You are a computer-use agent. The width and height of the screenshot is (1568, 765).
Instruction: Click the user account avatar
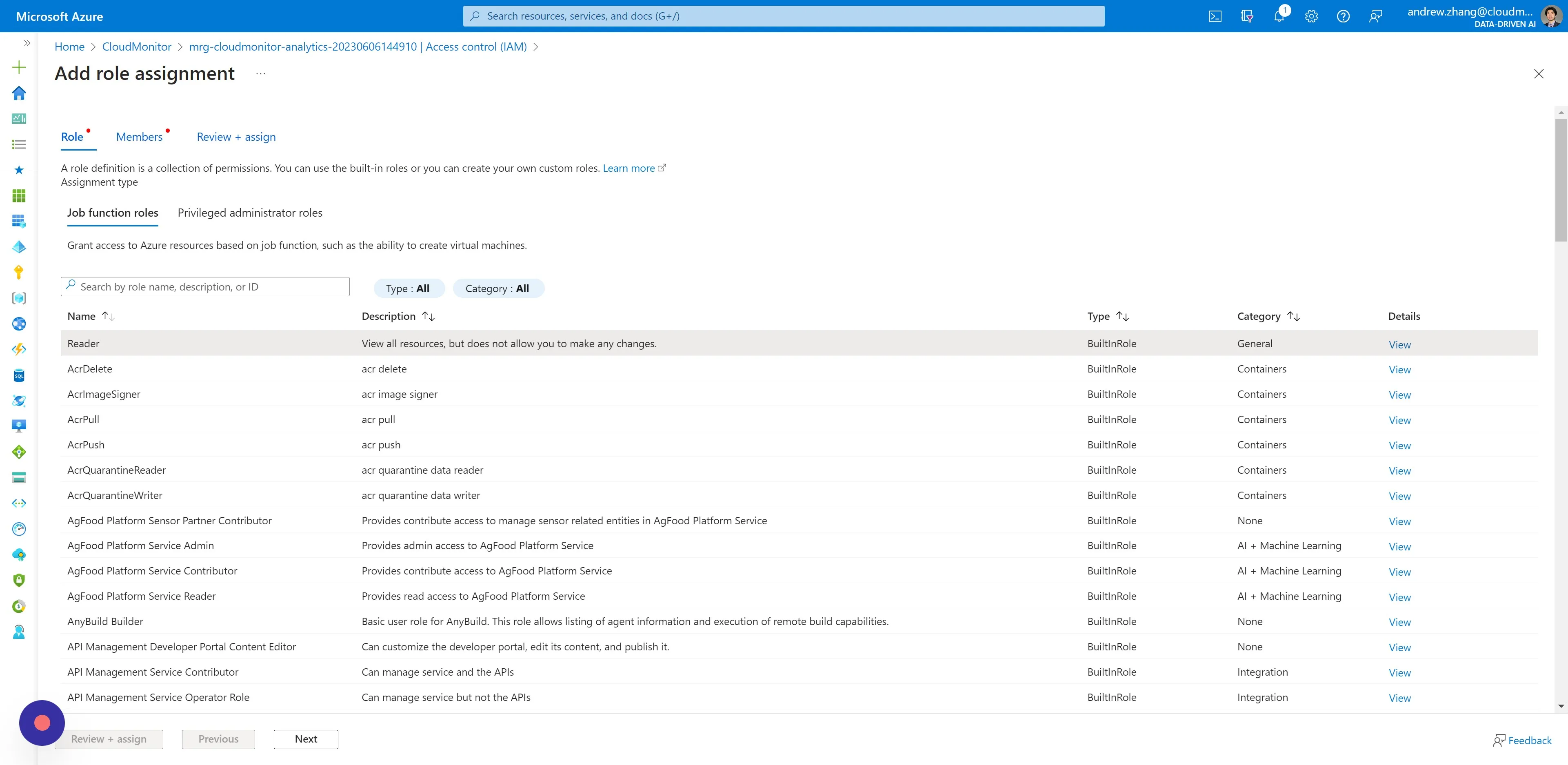tap(1551, 16)
